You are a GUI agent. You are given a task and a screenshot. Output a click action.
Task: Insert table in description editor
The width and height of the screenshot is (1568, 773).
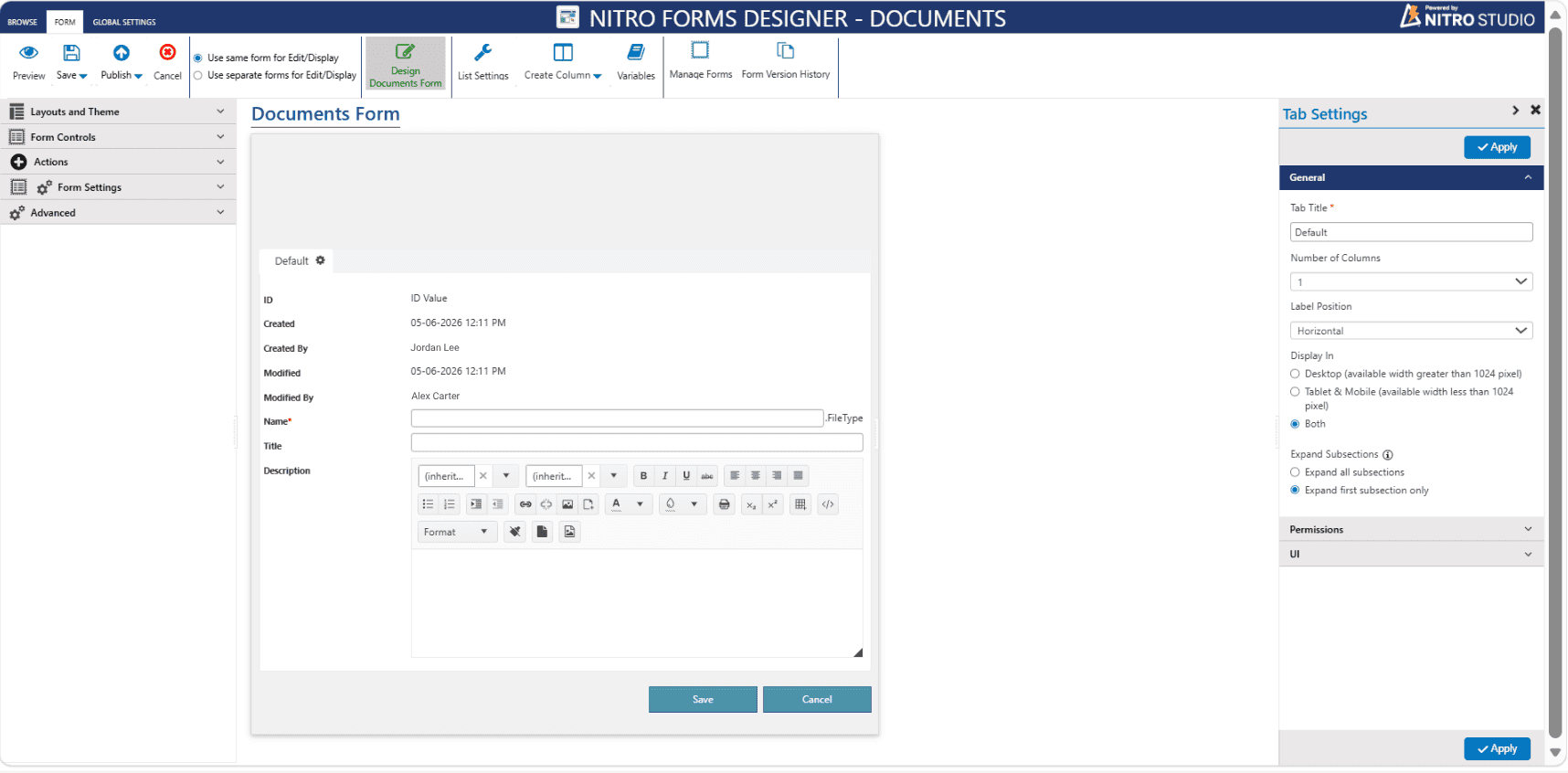(800, 504)
